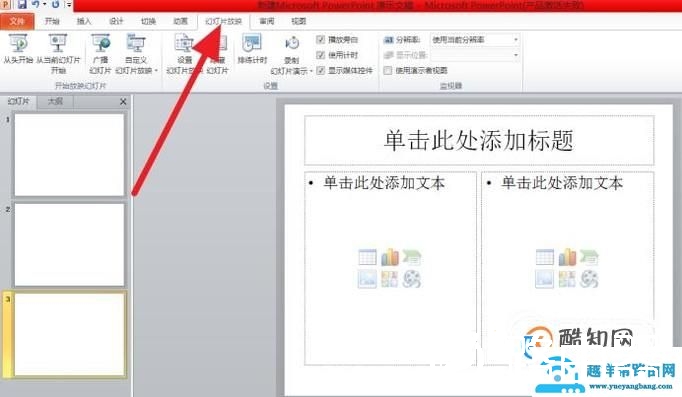Click the 分辨率 monitor icon
The image size is (682, 397).
388,40
